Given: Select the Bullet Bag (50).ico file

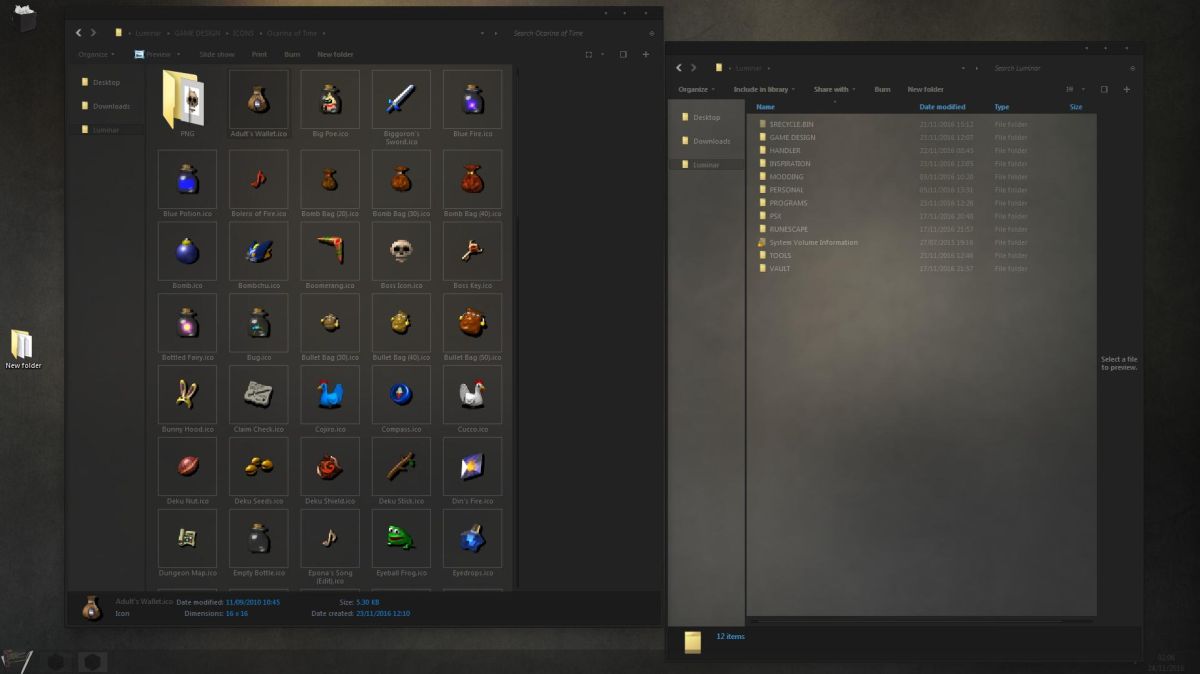Looking at the screenshot, I should tap(472, 328).
